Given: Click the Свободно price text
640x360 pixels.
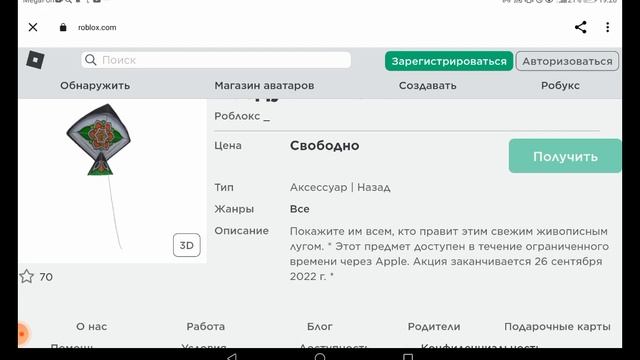Looking at the screenshot, I should point(324,146).
